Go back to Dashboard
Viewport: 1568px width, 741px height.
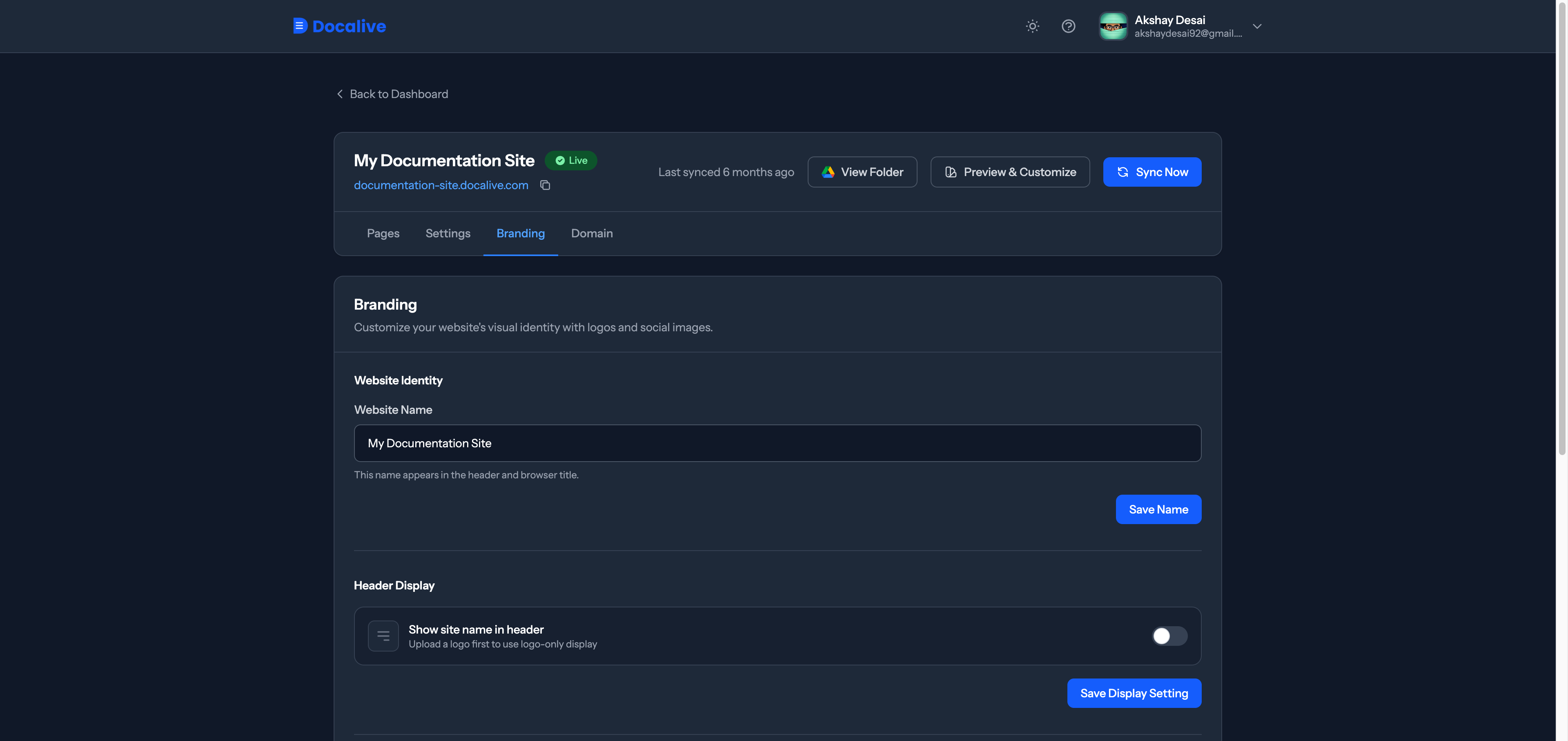click(x=392, y=94)
